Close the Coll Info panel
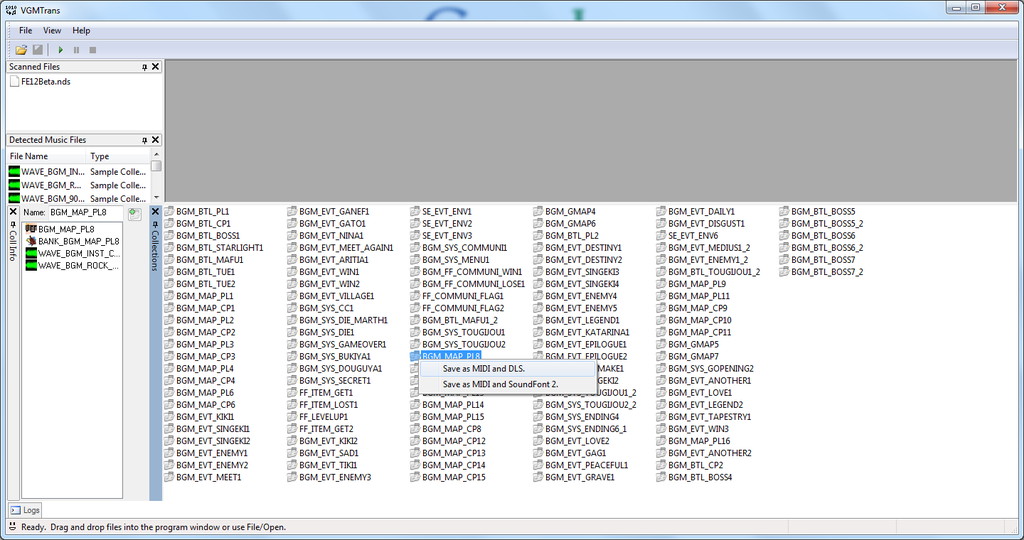The image size is (1024, 540). tap(13, 212)
